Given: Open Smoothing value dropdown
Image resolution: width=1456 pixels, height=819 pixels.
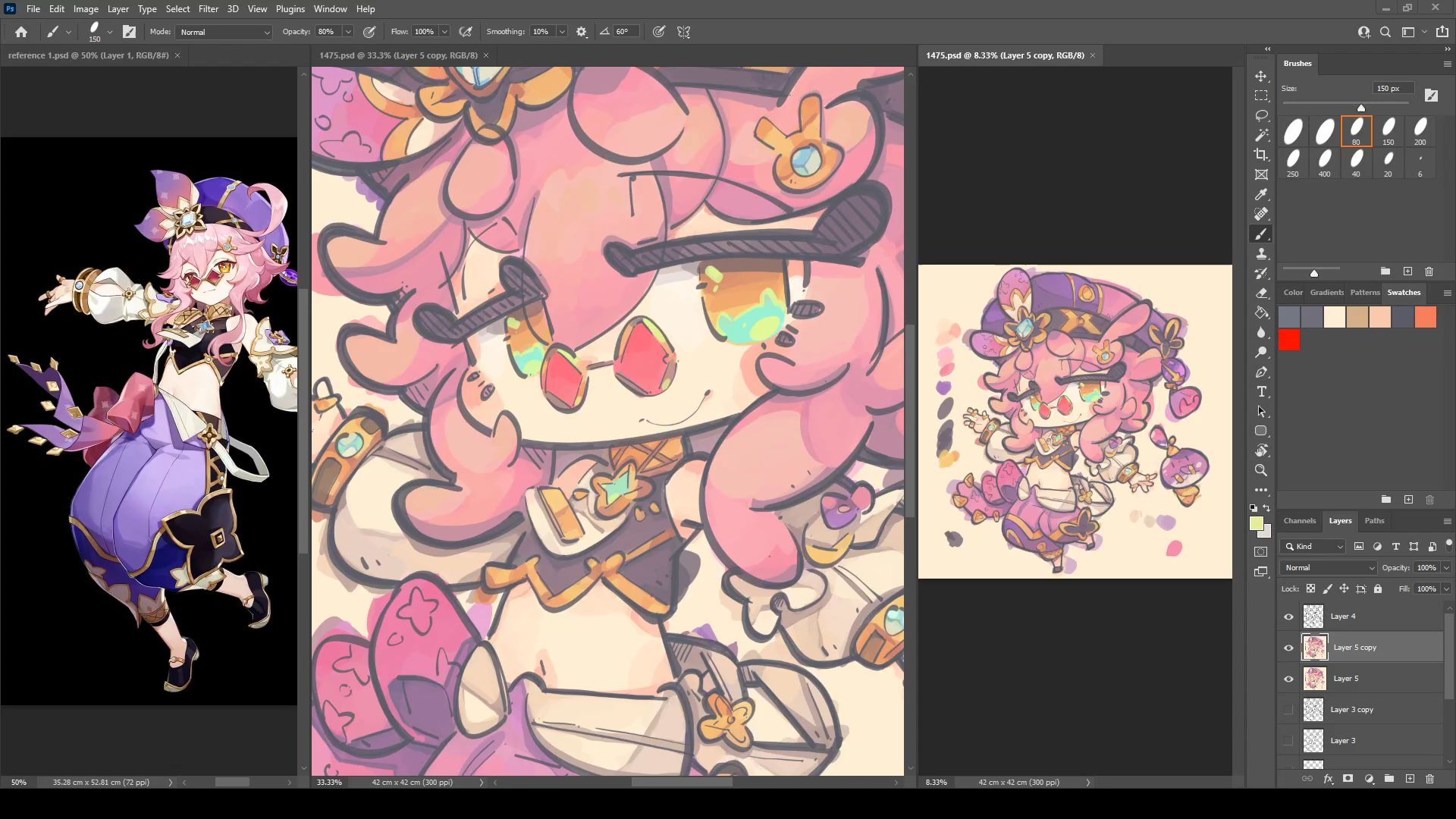Looking at the screenshot, I should (x=562, y=32).
